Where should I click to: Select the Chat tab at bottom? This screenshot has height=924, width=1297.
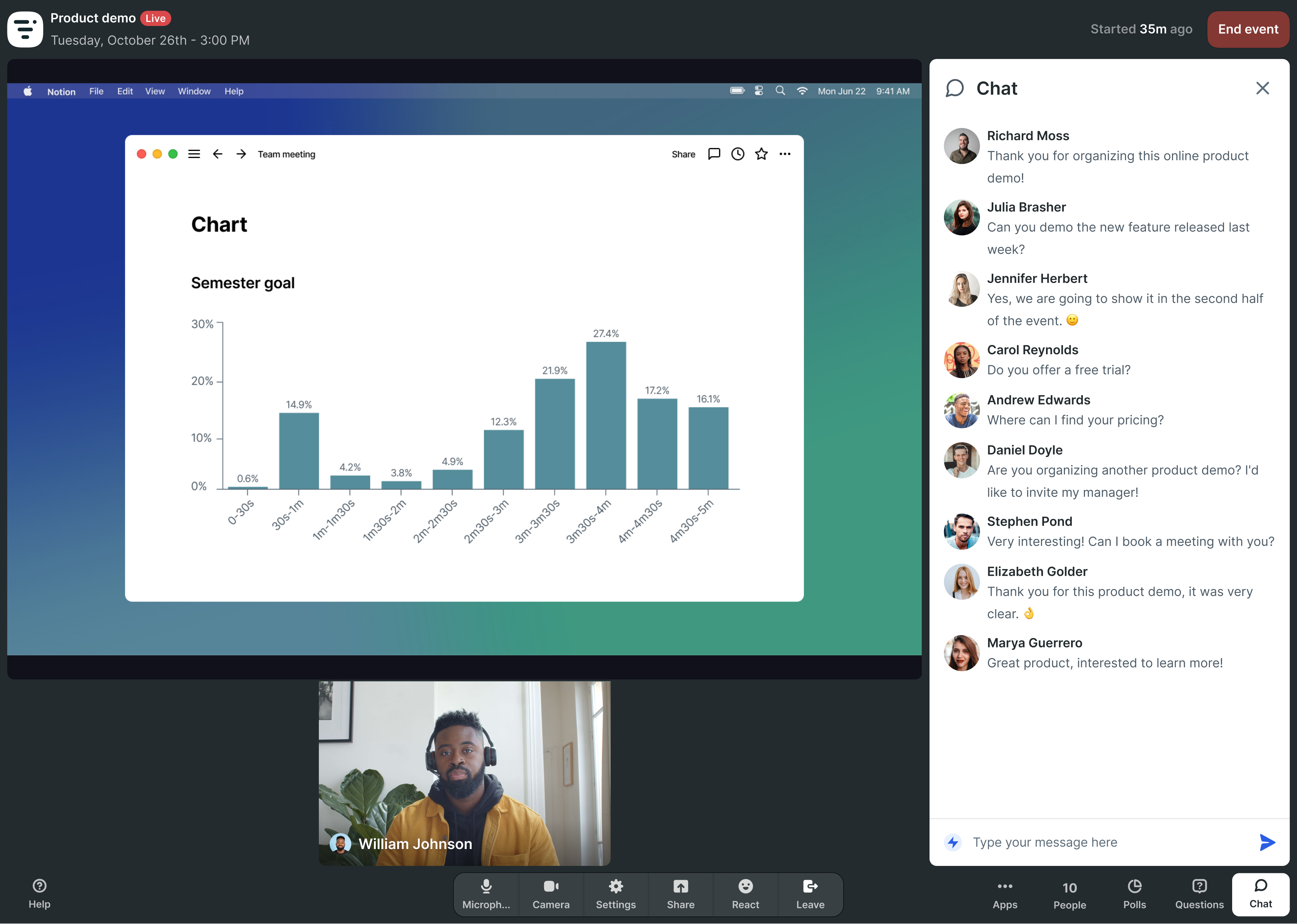[1261, 894]
